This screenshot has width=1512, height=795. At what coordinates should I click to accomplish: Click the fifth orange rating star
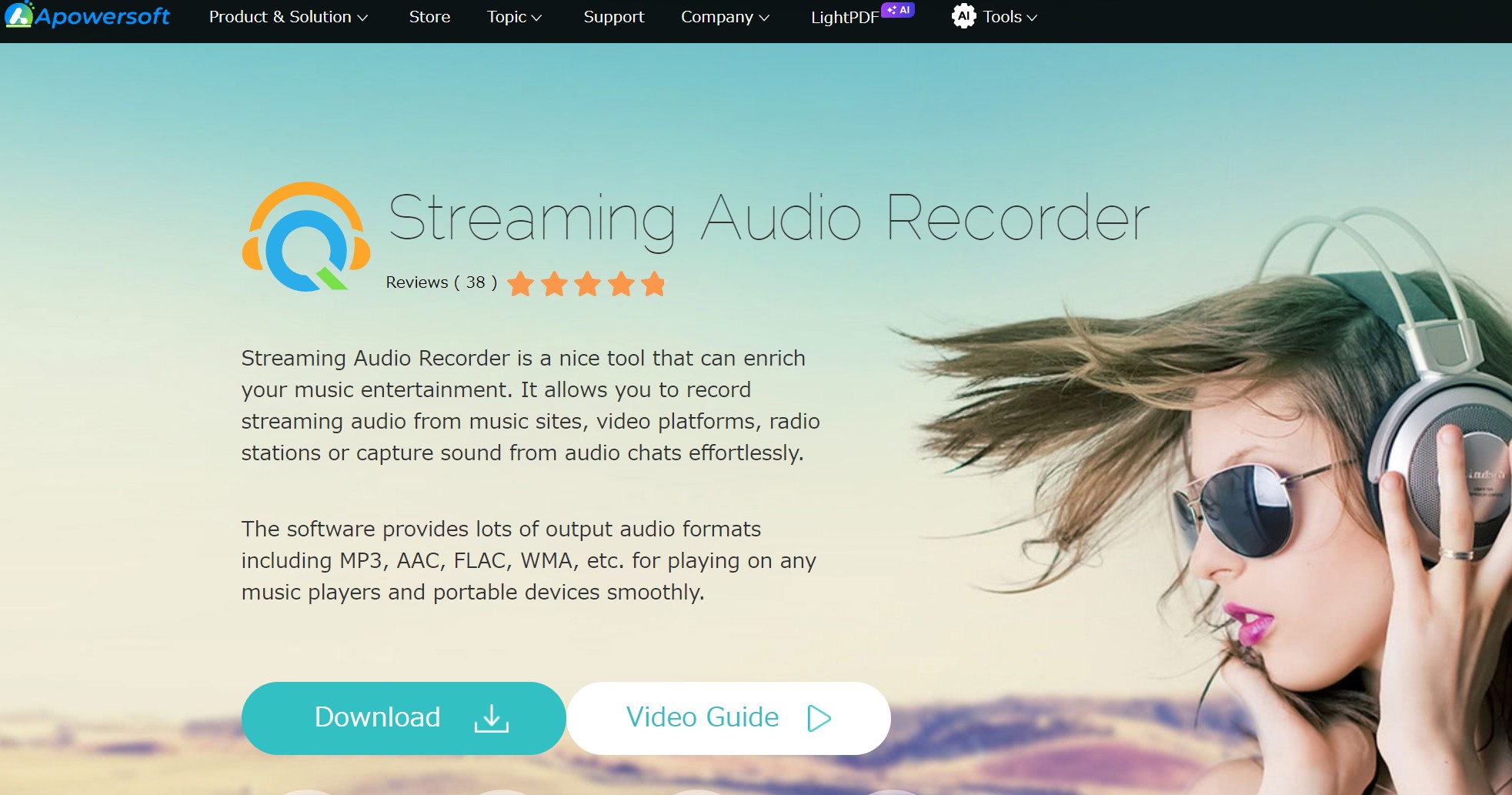pos(653,284)
